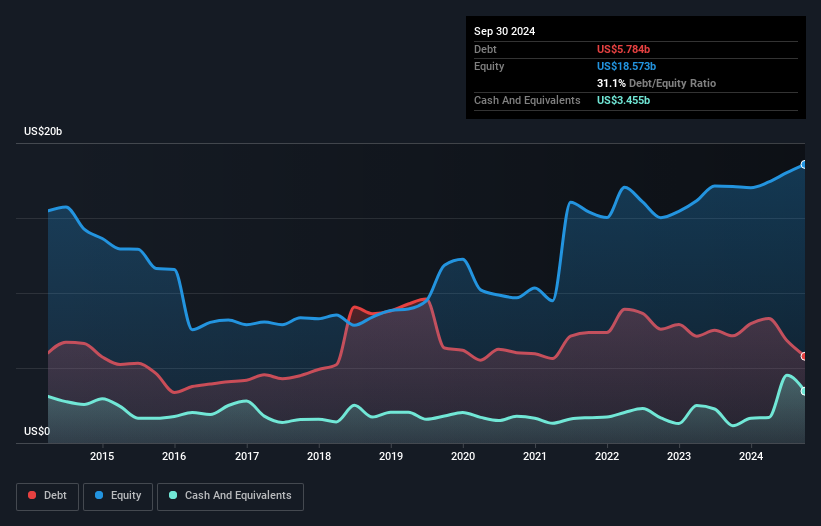Select the teal Cash endpoint marker
Image resolution: width=821 pixels, height=526 pixels.
804,391
